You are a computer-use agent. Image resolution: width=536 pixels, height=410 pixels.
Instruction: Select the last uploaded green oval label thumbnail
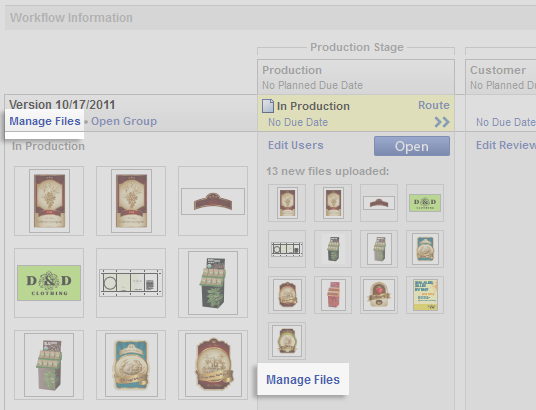tap(287, 341)
